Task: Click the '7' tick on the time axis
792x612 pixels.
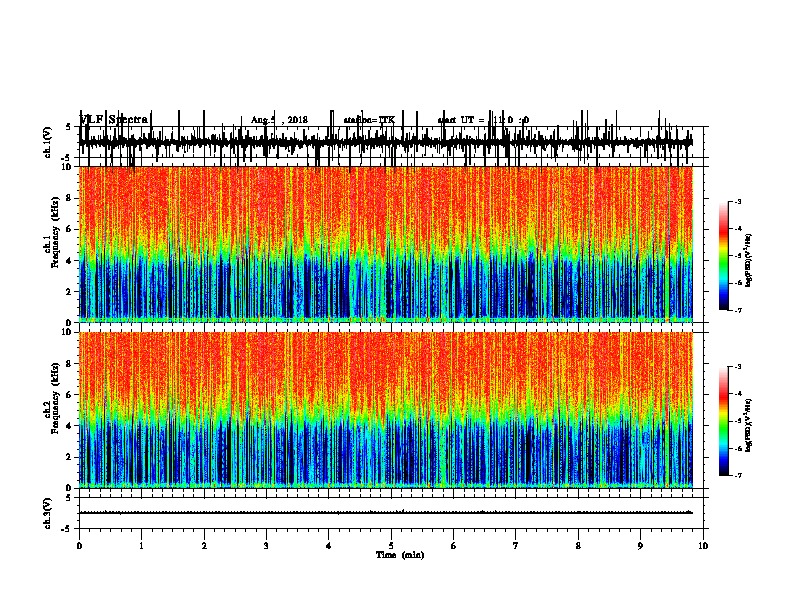Action: click(x=516, y=546)
